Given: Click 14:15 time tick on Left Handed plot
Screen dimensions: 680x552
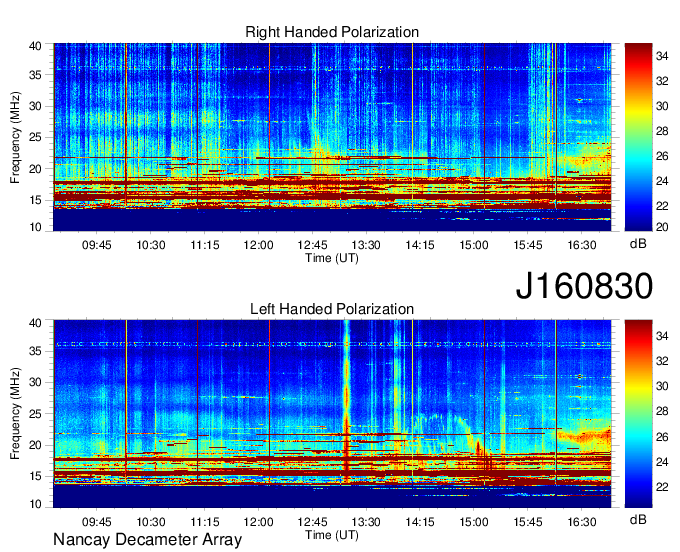Looking at the screenshot, I should click(x=420, y=522).
